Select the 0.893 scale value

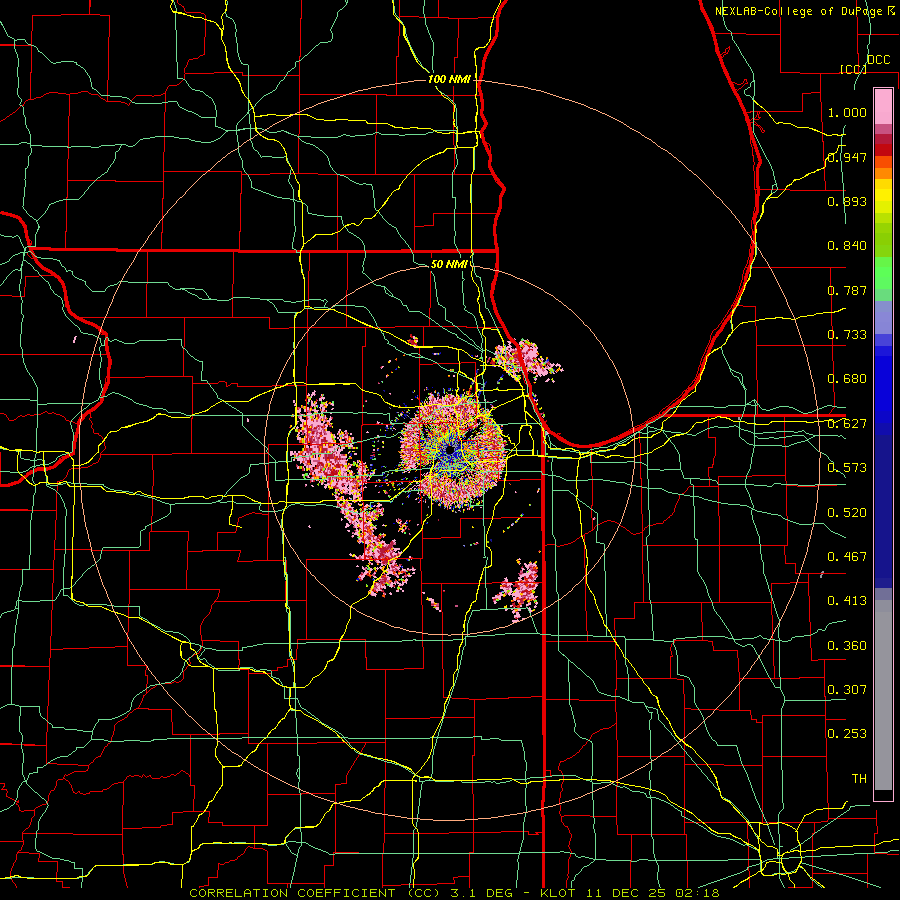click(x=847, y=201)
